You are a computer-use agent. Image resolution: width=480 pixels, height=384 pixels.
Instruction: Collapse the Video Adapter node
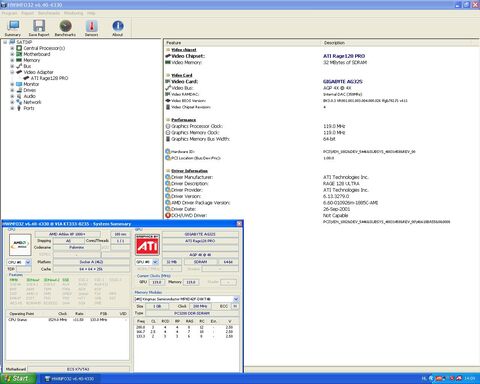[12, 72]
